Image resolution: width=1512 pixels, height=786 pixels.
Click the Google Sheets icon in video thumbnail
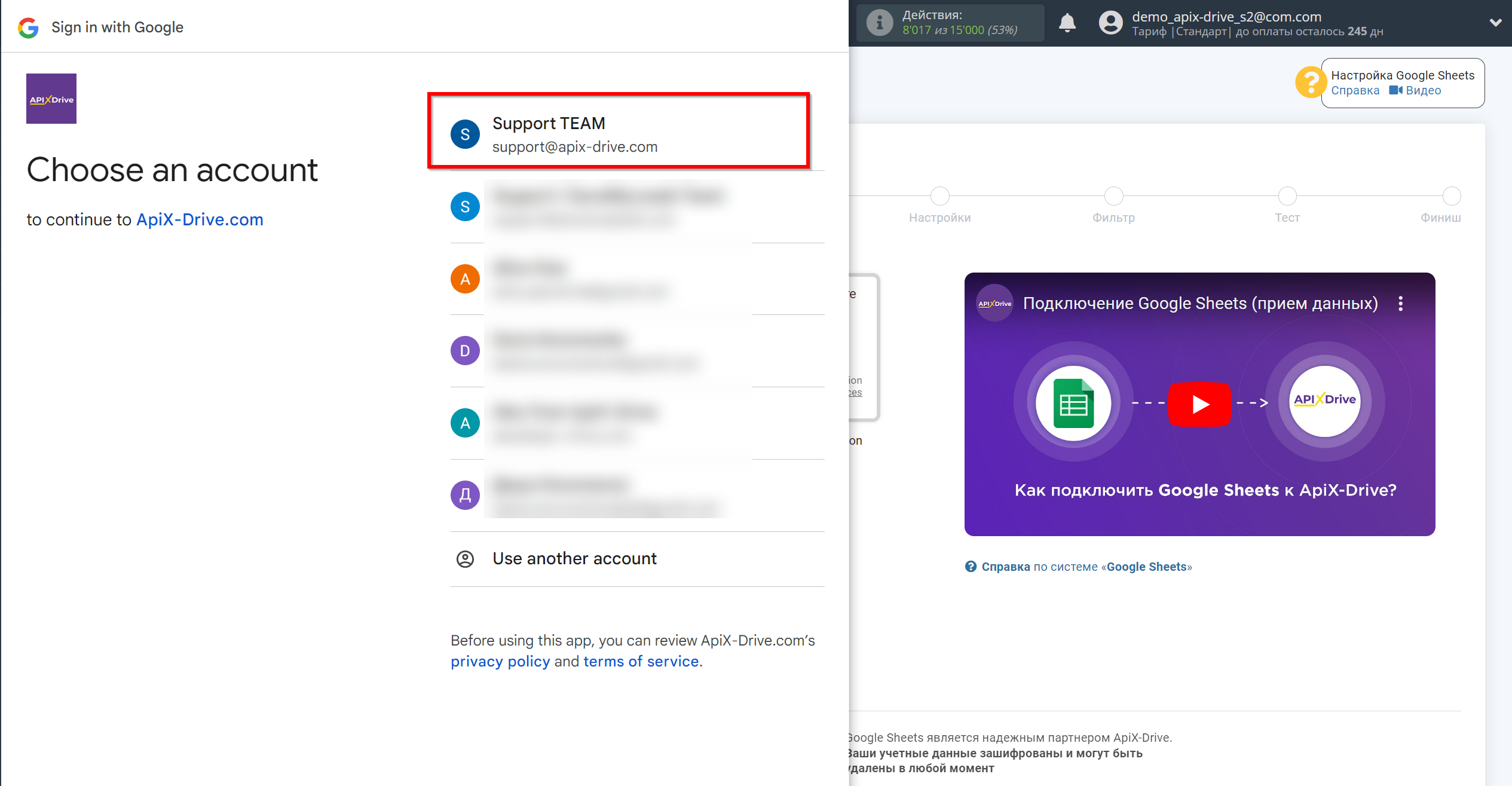click(1073, 403)
